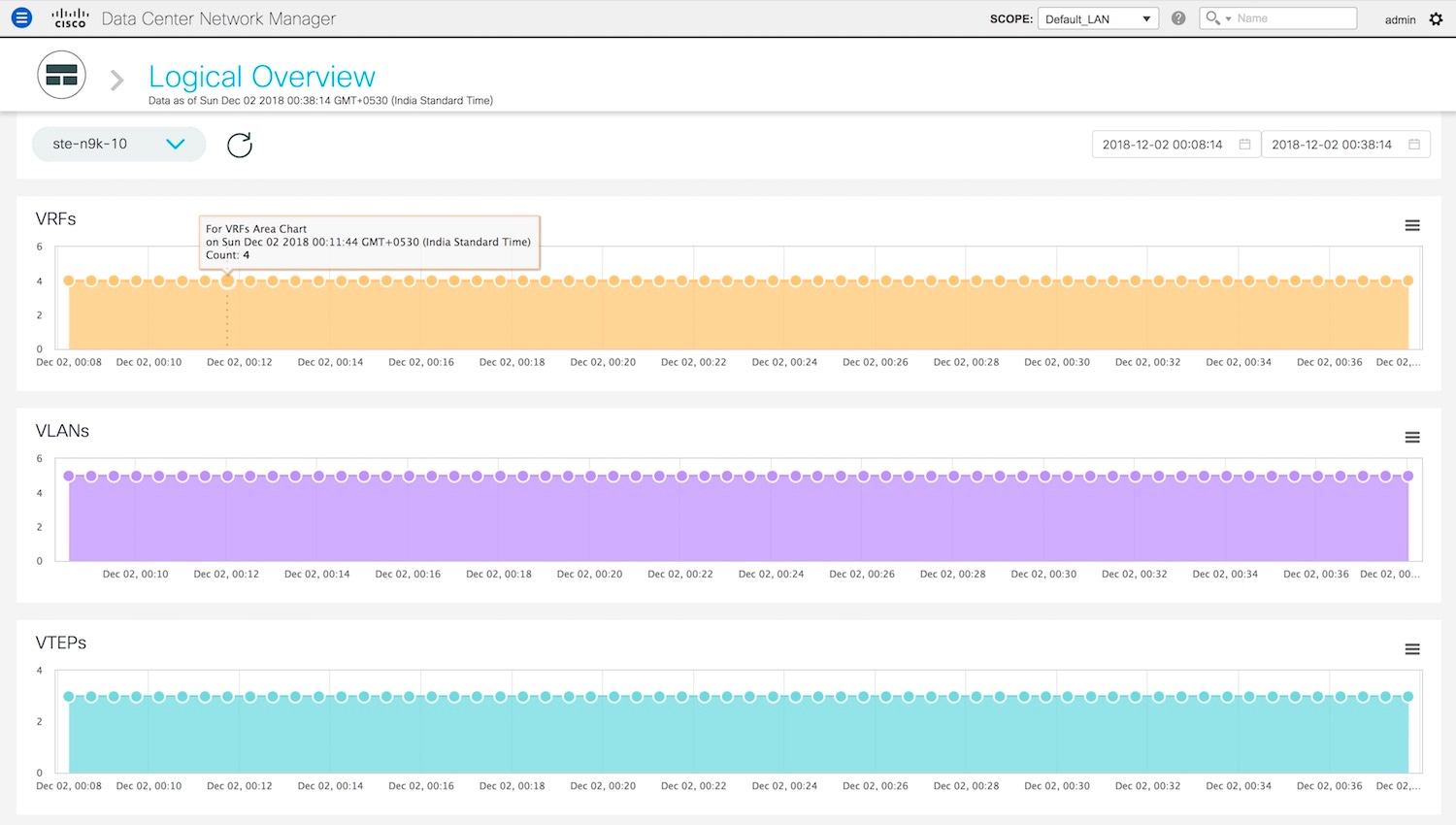The height and width of the screenshot is (825, 1456).
Task: Click the Cisco logo
Action: 70,18
